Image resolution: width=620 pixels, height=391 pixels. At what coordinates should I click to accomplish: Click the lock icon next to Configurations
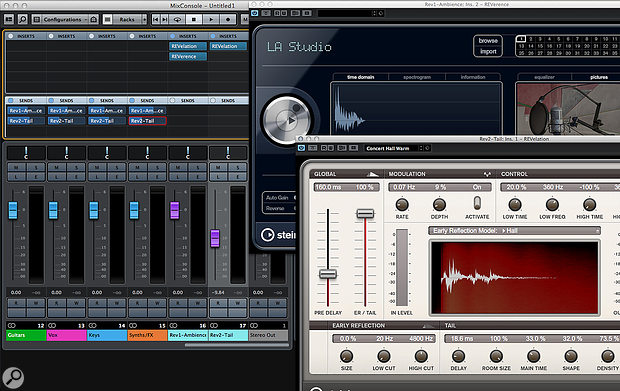(x=94, y=19)
